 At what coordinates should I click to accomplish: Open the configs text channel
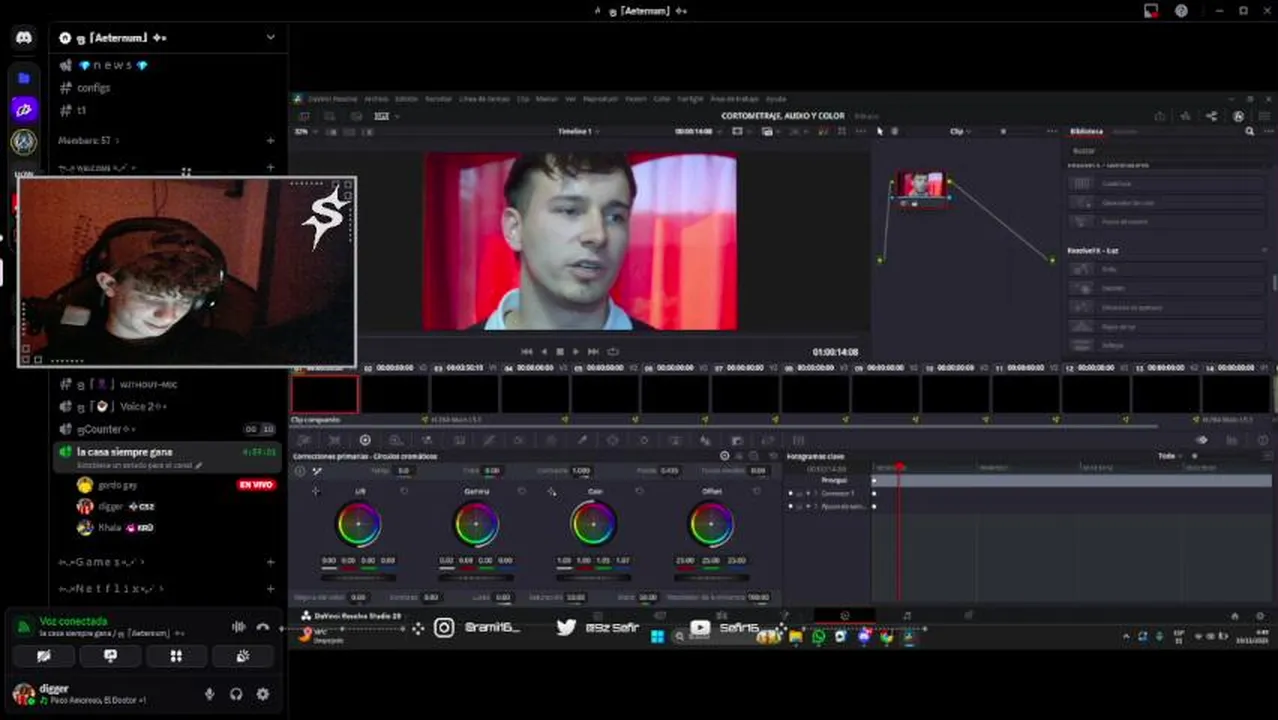[x=93, y=88]
